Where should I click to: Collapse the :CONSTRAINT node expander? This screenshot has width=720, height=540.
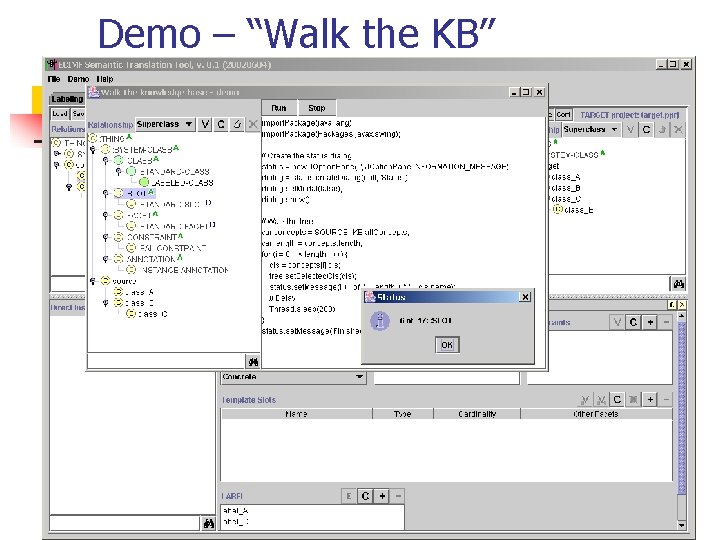(106, 237)
